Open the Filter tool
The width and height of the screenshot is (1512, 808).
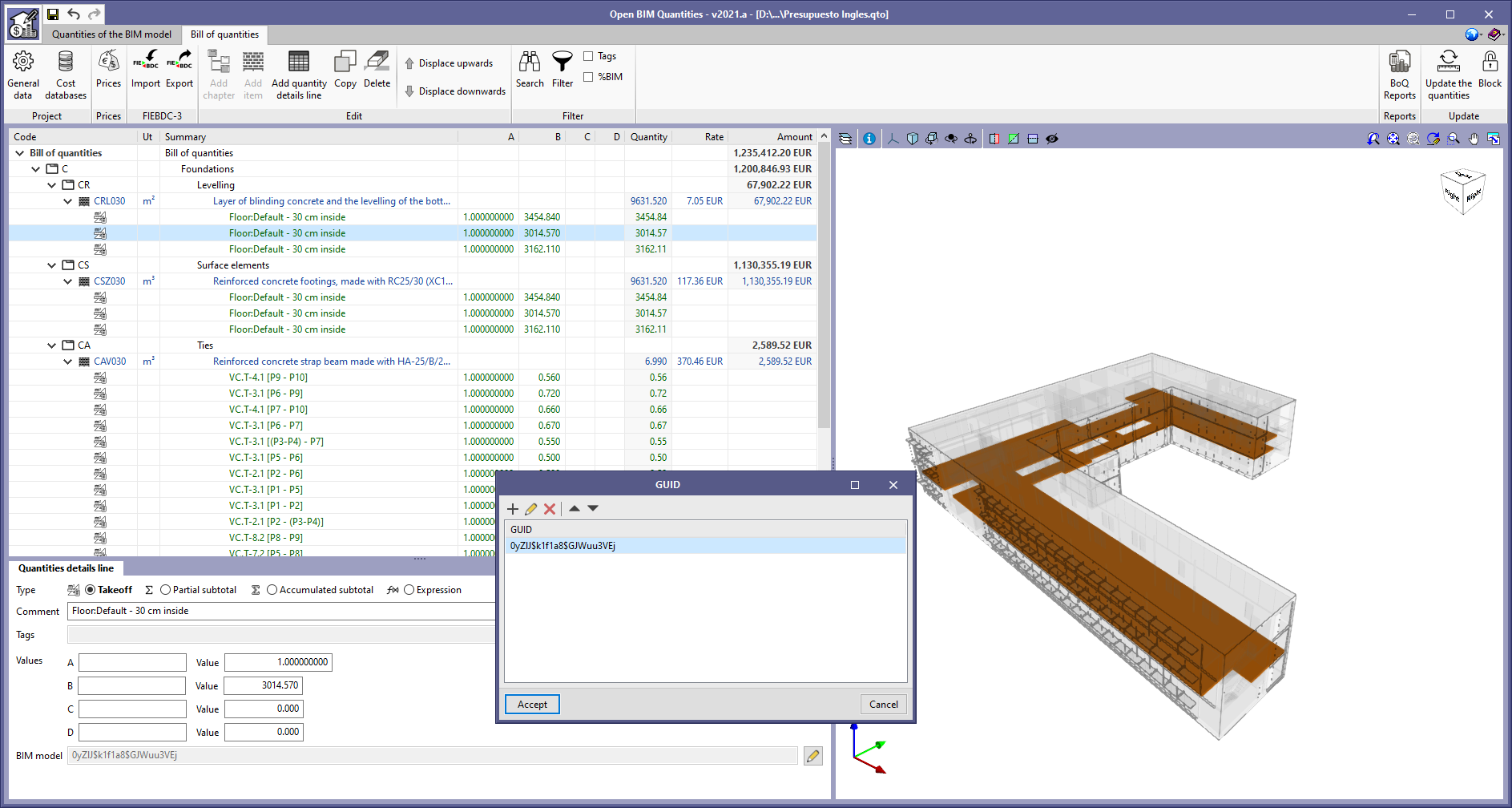562,70
